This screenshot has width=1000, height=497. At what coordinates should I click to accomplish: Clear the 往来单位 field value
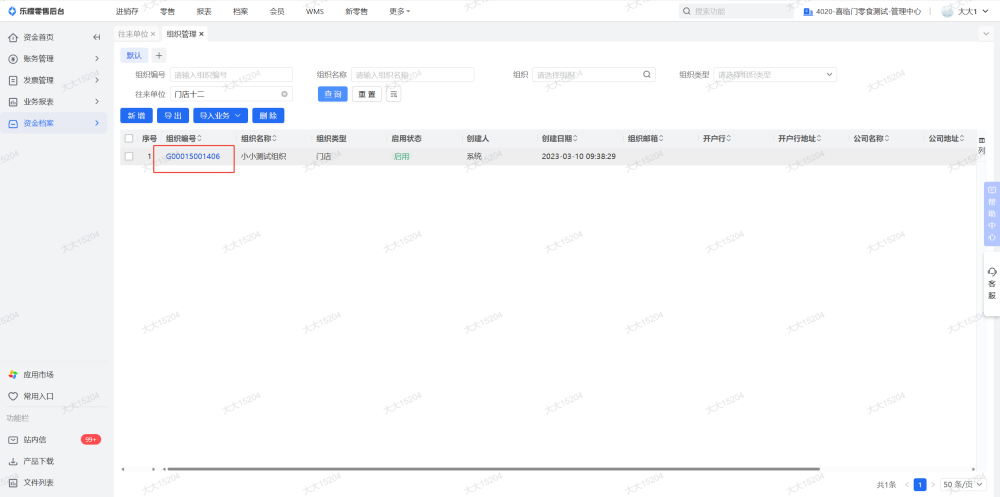(x=284, y=94)
